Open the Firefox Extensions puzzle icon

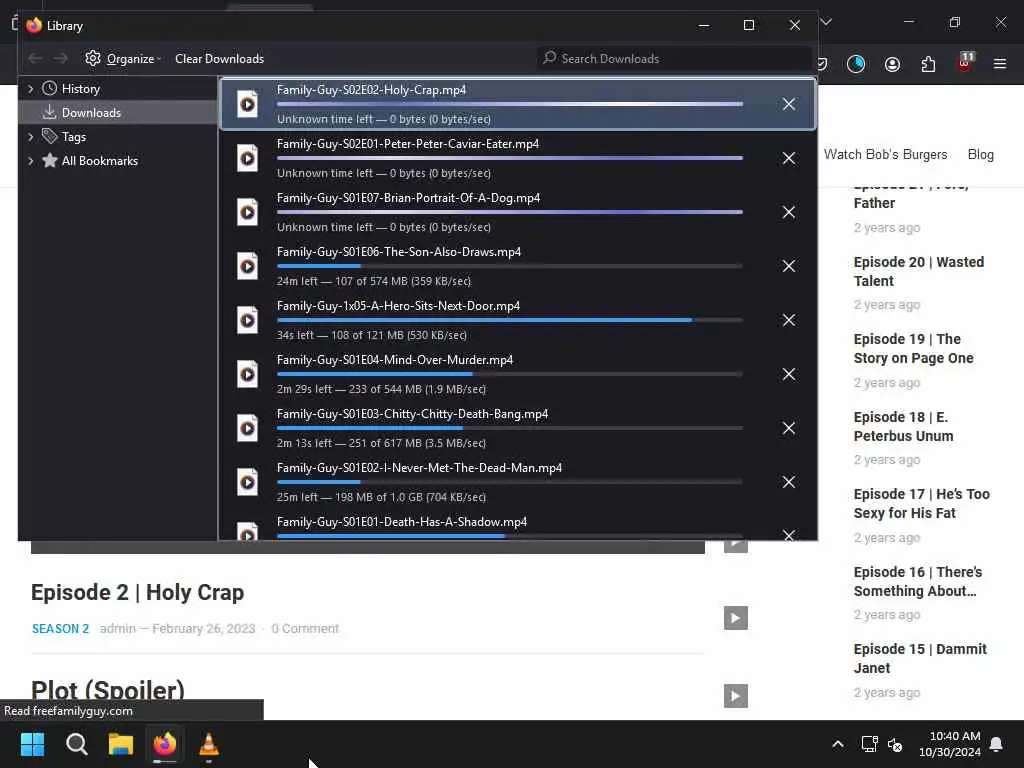point(928,64)
